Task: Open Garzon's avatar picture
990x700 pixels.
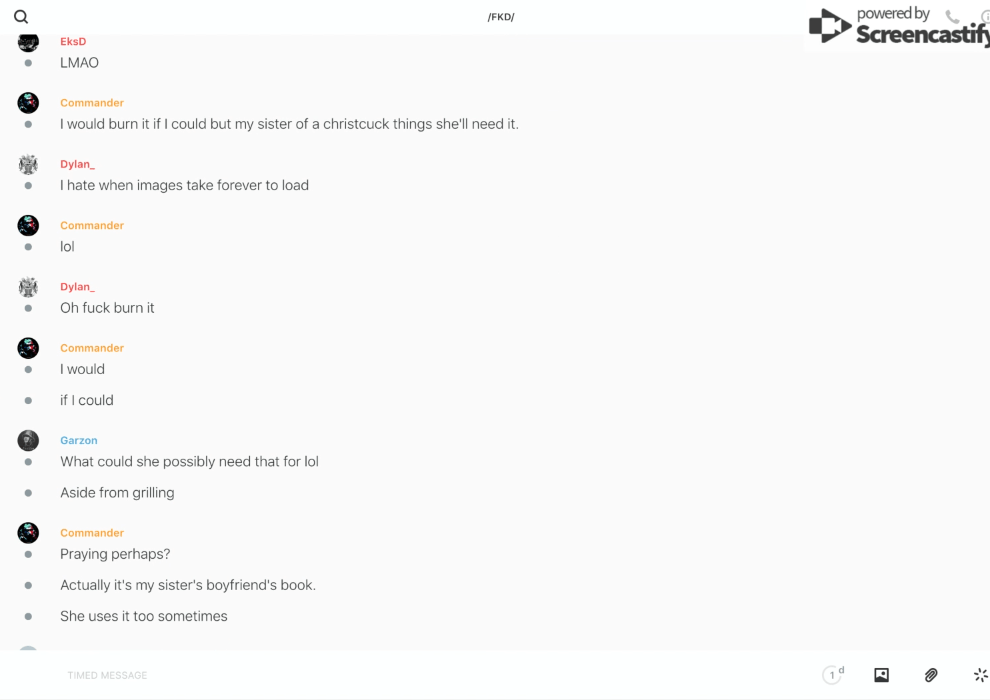Action: 28,440
